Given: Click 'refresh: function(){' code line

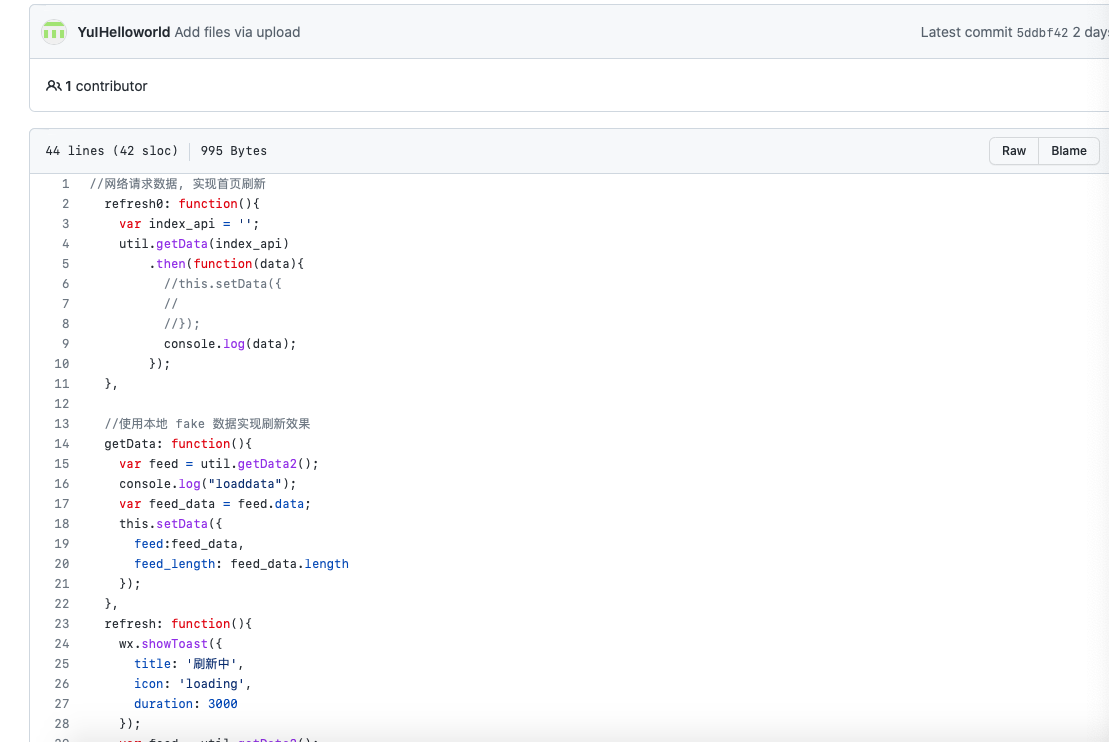Looking at the screenshot, I should click(x=178, y=624).
